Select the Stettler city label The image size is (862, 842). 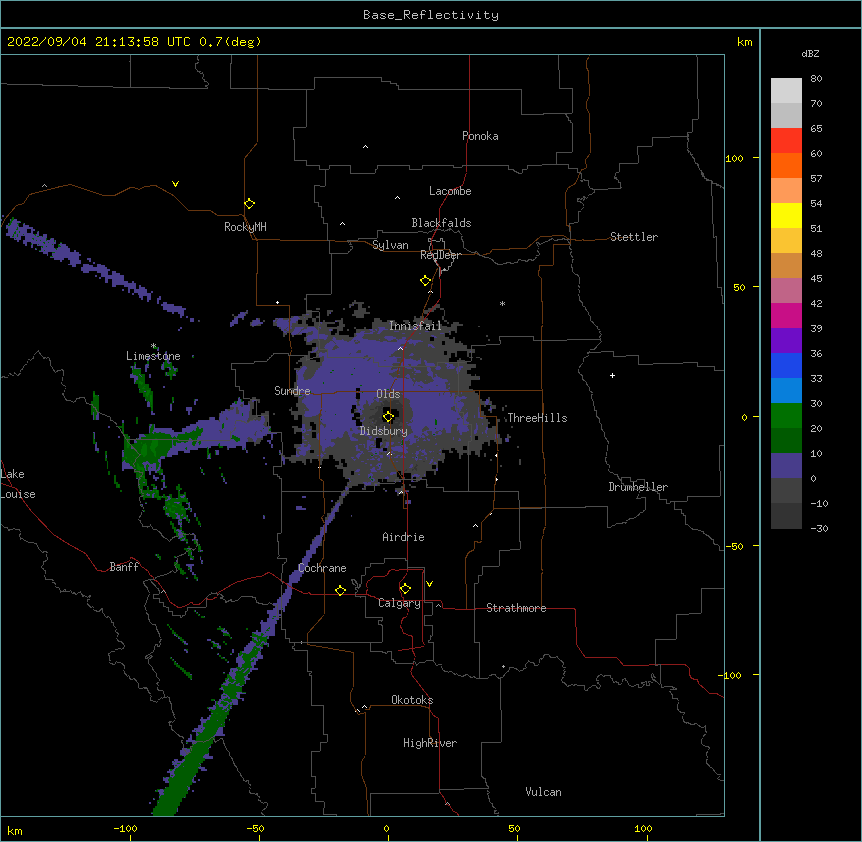point(634,237)
